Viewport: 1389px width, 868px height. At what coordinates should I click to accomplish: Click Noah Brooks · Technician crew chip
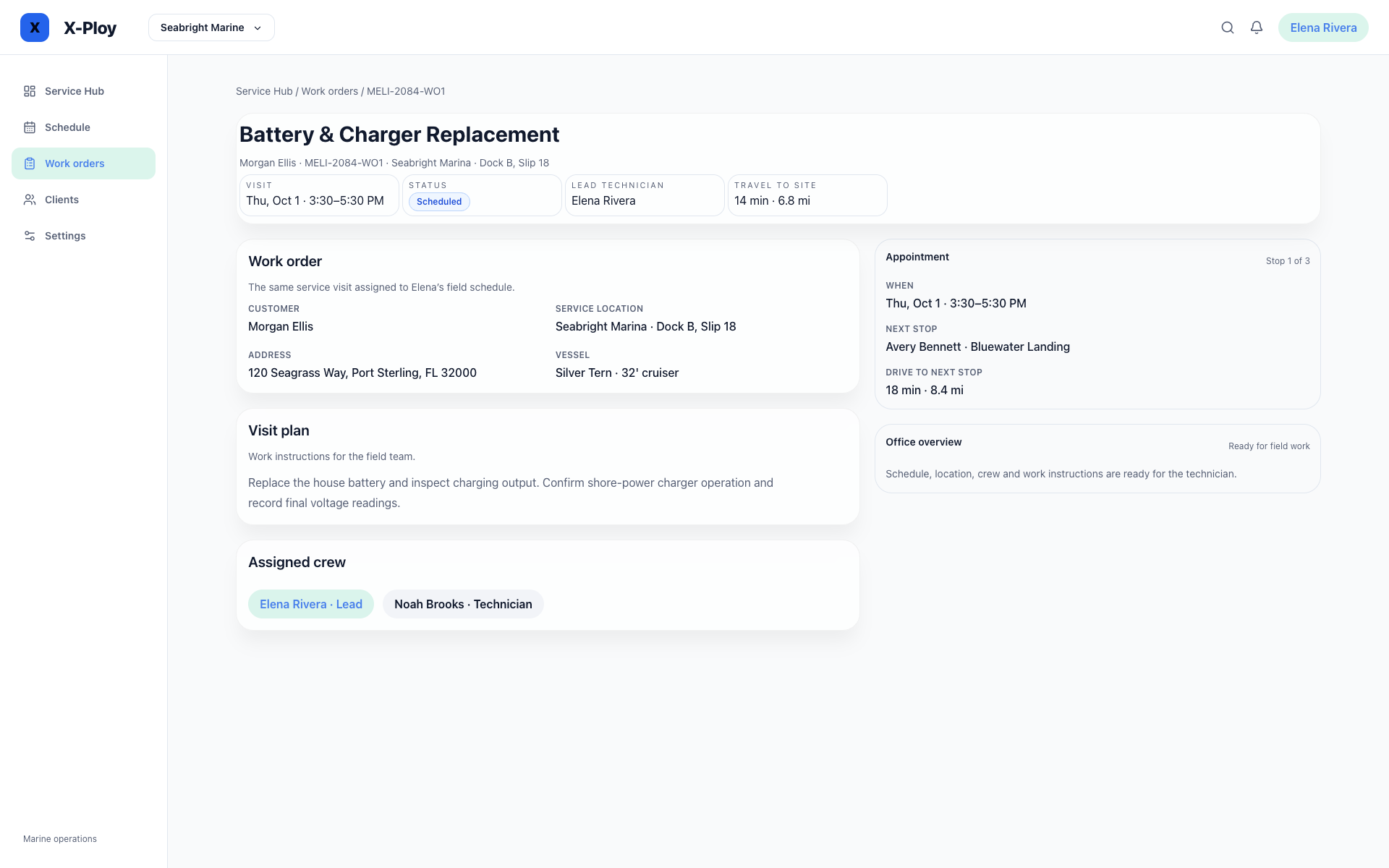pyautogui.click(x=463, y=604)
